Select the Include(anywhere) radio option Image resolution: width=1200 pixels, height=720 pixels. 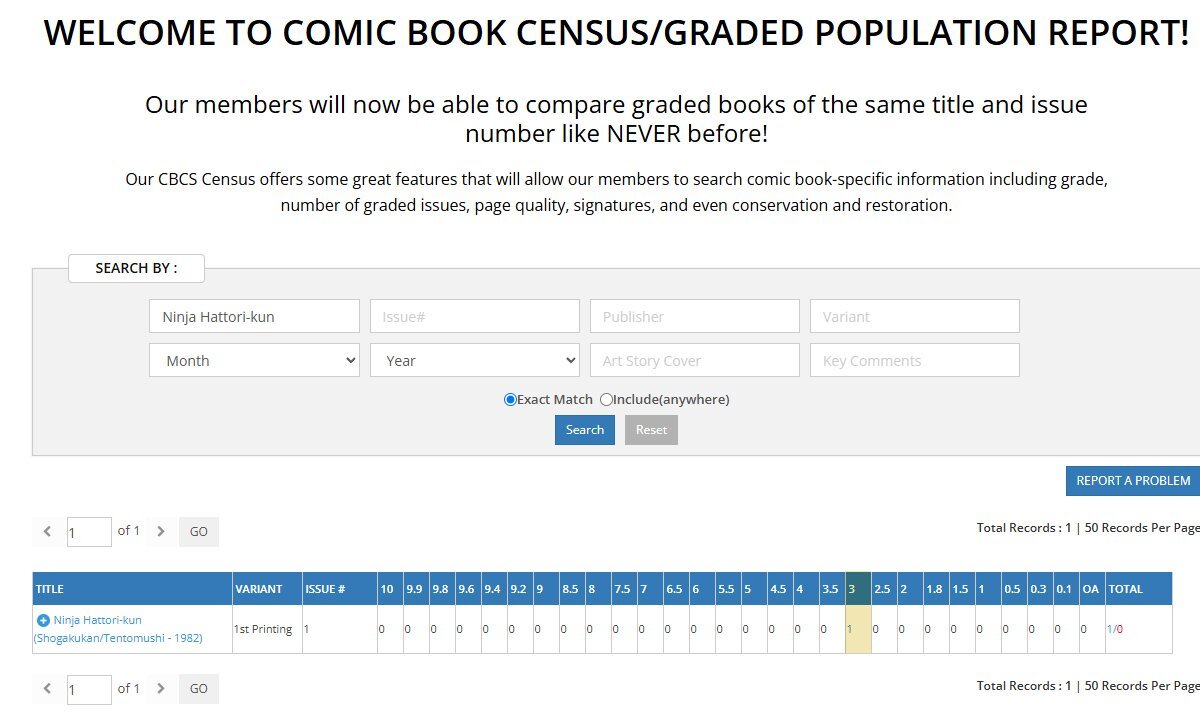coord(606,400)
